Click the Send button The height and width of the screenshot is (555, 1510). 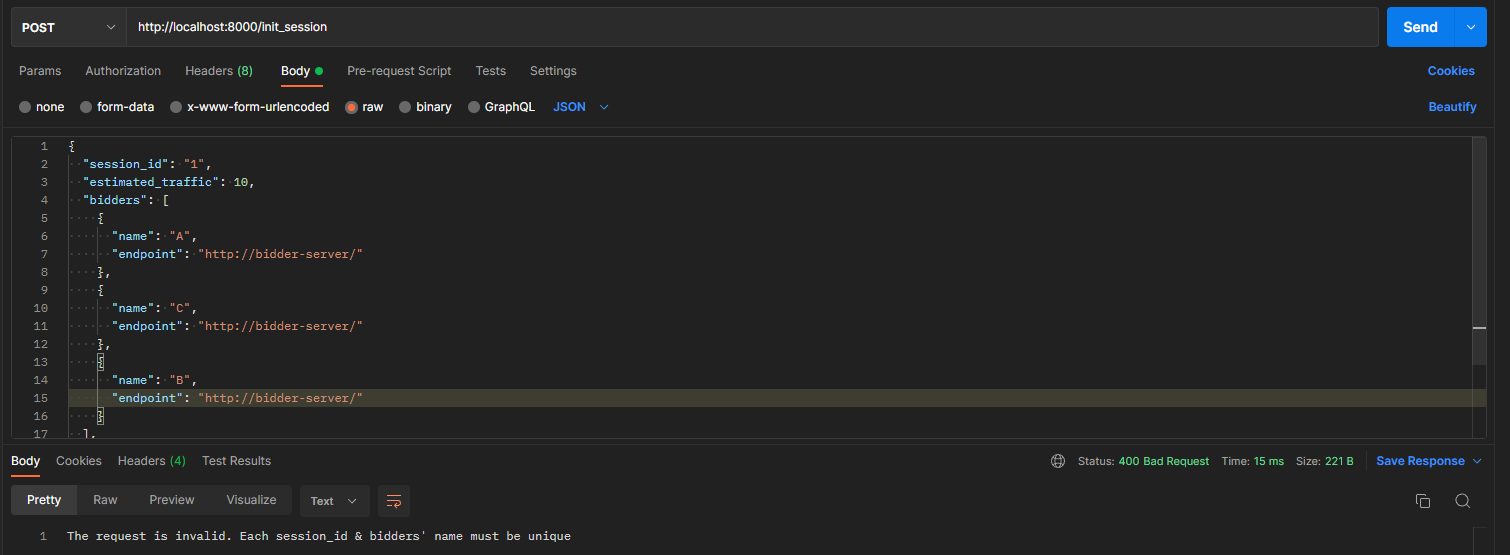pos(1420,27)
